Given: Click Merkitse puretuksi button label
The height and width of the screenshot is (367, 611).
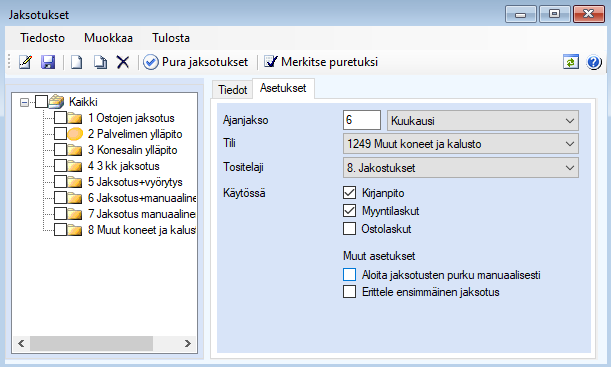Looking at the screenshot, I should pyautogui.click(x=329, y=62).
